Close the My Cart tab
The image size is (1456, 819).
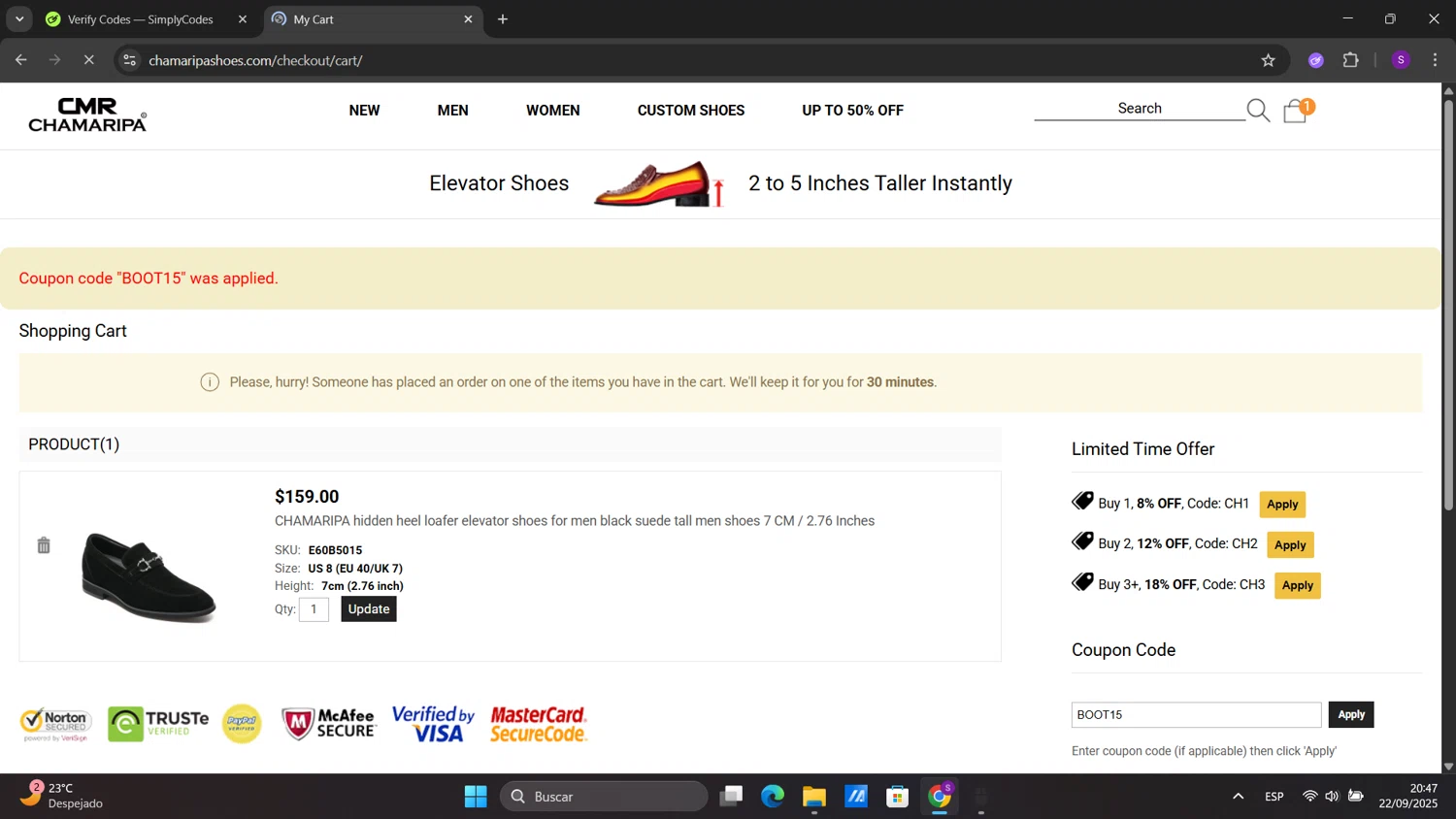[468, 19]
